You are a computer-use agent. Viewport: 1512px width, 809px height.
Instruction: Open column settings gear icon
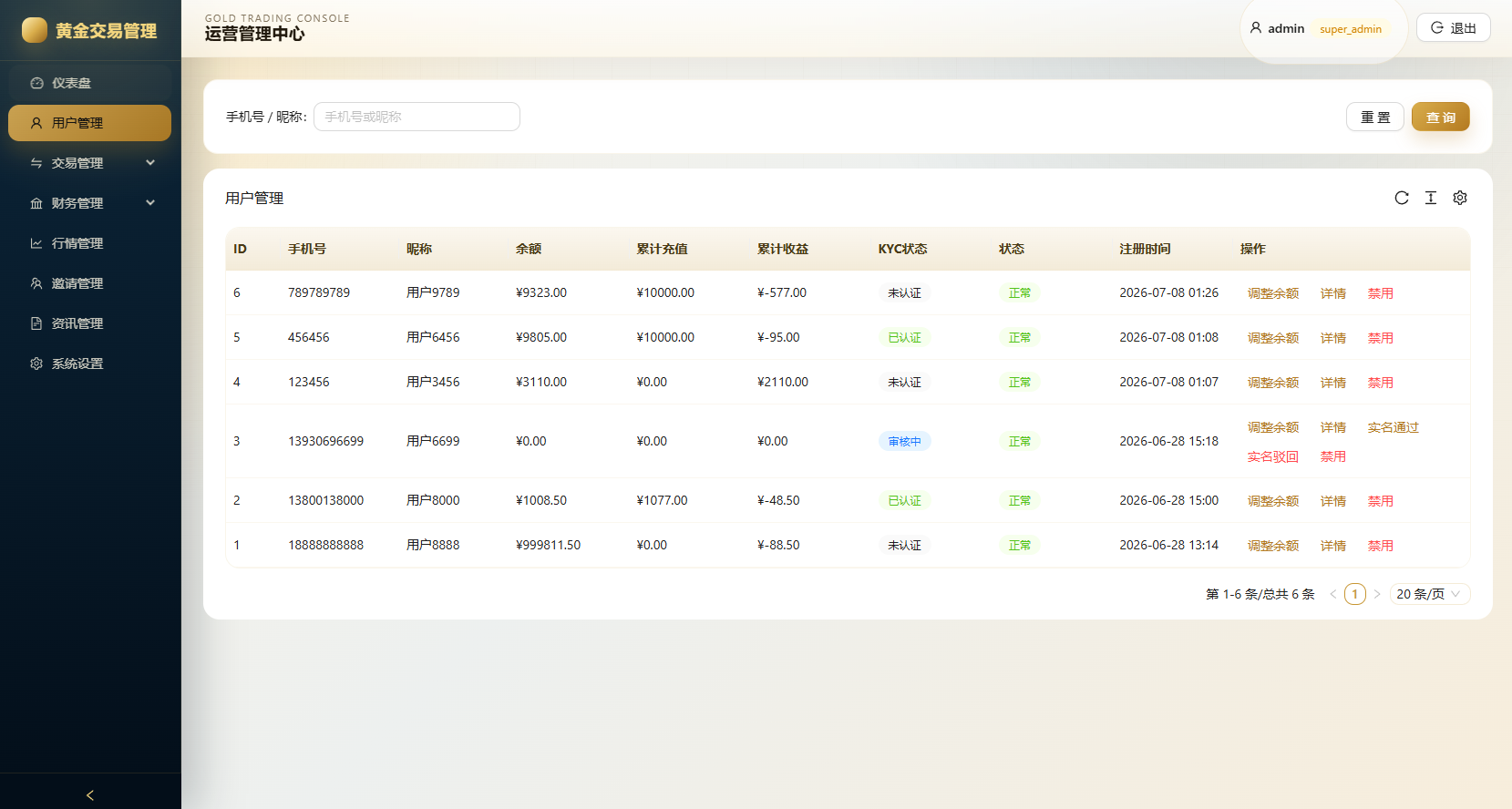point(1460,198)
